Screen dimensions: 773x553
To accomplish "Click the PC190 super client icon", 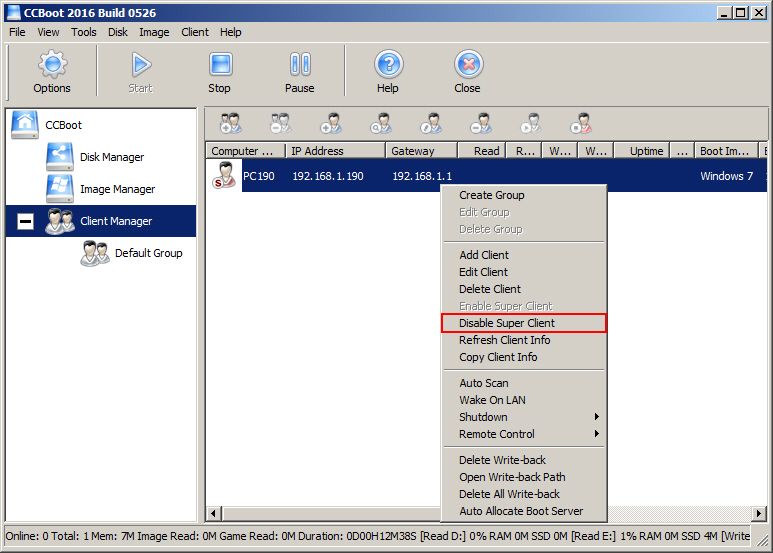I will [x=224, y=175].
